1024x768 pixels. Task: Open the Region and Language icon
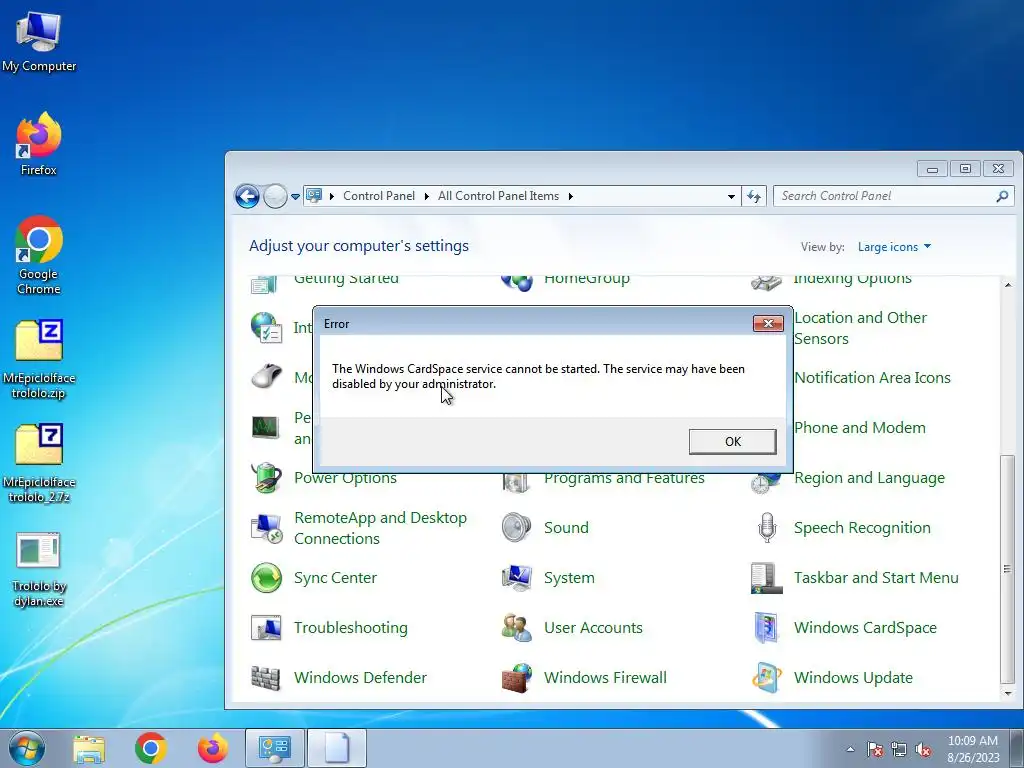[766, 482]
